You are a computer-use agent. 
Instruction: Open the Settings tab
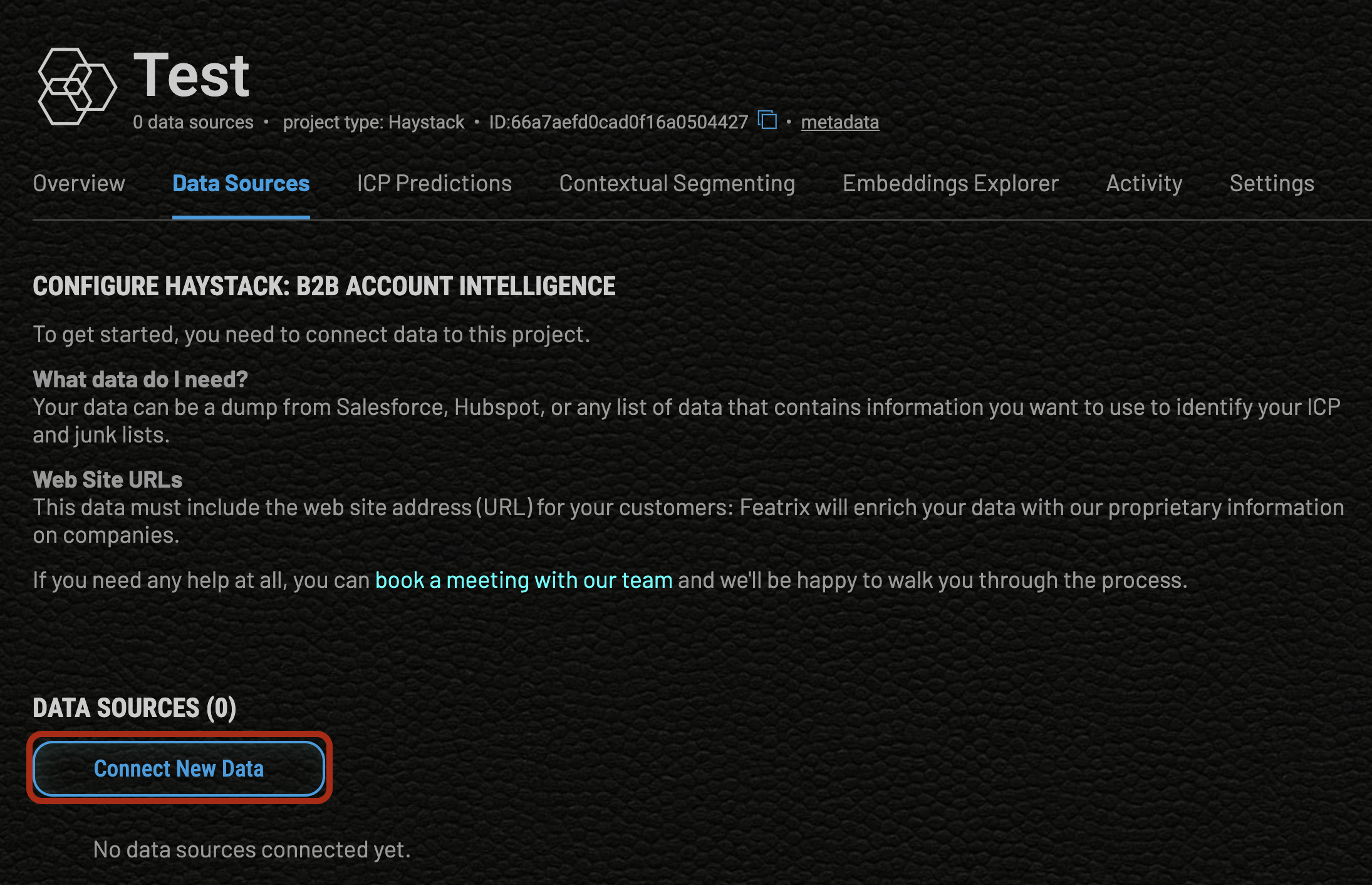click(x=1271, y=184)
